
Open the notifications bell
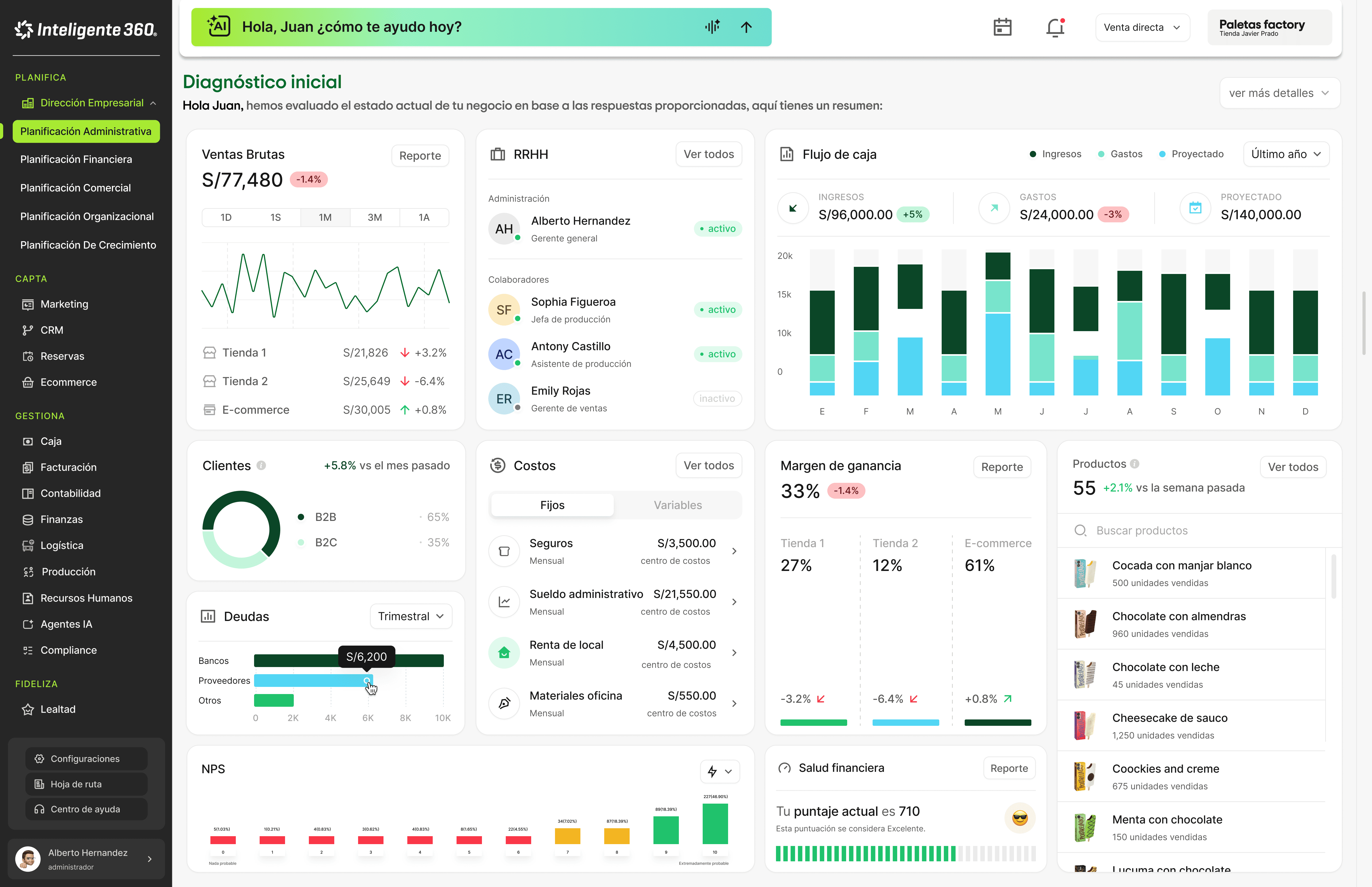[1055, 27]
